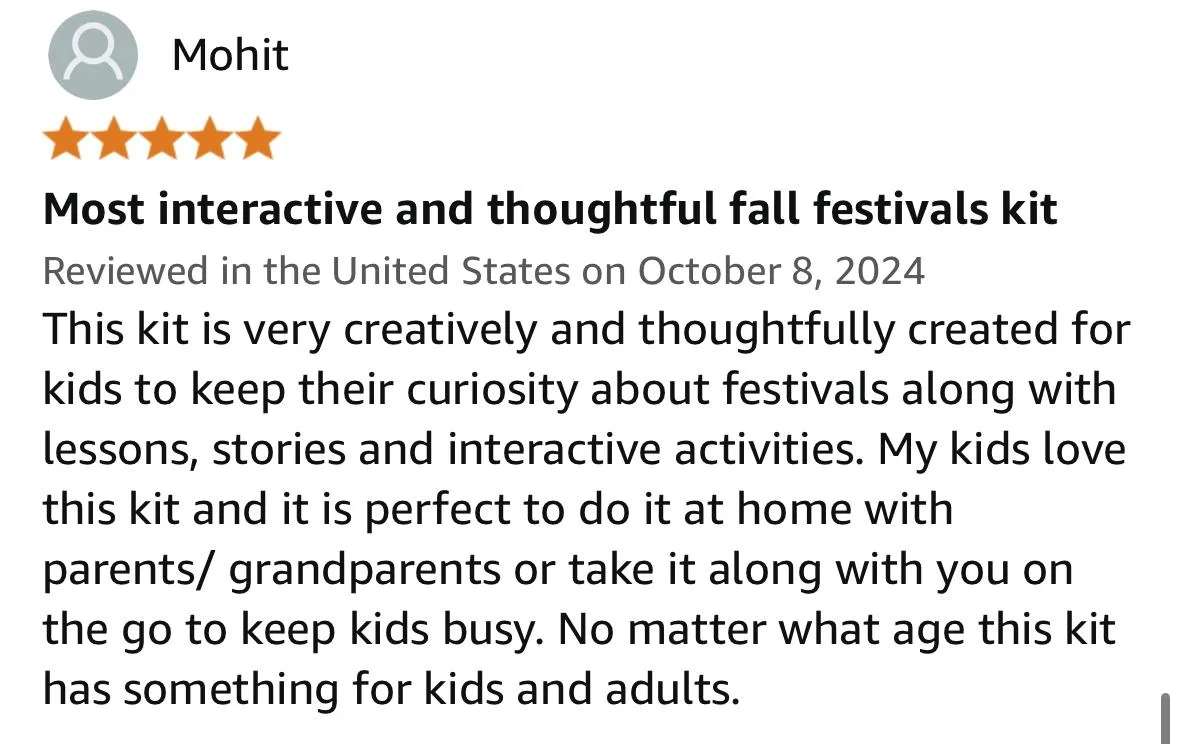Open review title 'Most interactive and thoughtful fall festivals kit'
This screenshot has height=744, width=1179.
click(x=550, y=209)
